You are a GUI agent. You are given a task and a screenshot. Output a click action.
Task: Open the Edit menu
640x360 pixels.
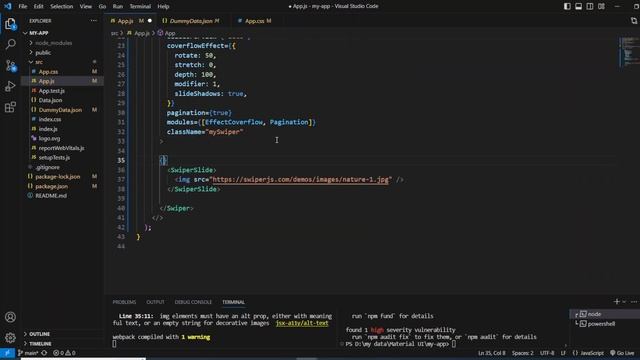tap(38, 6)
